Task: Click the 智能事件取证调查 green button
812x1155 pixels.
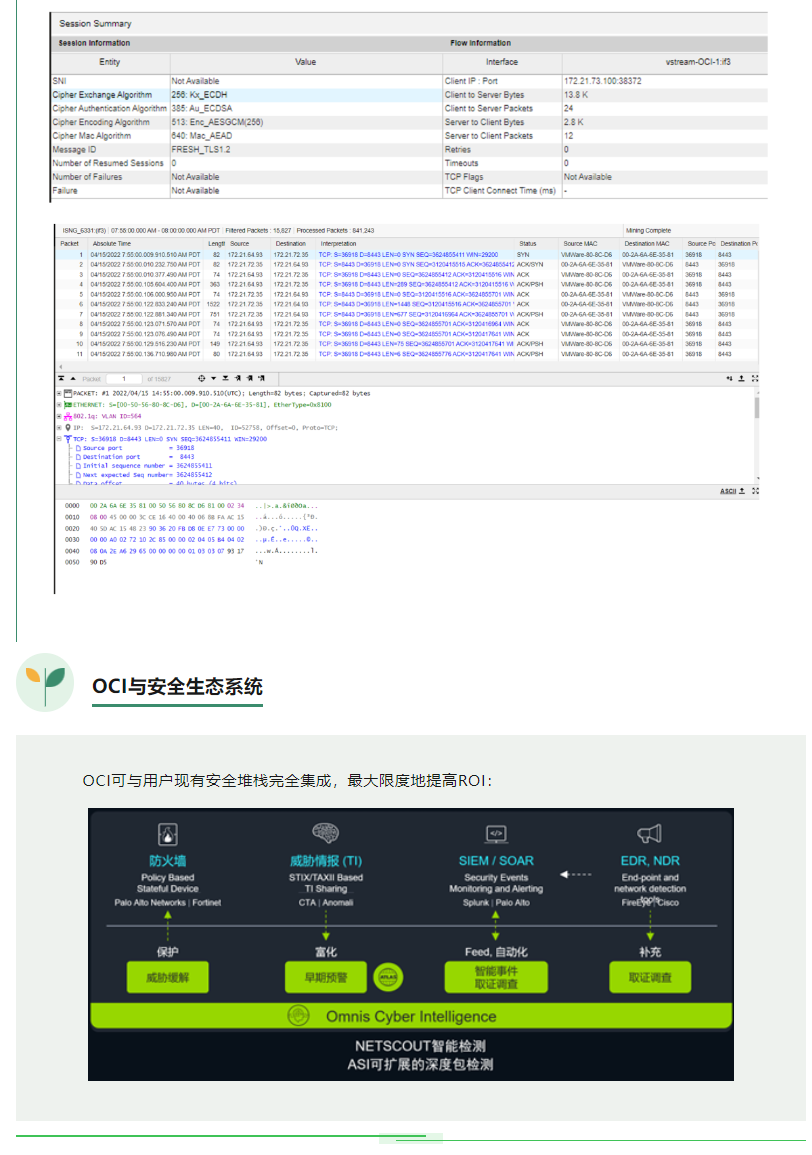Action: coord(496,977)
